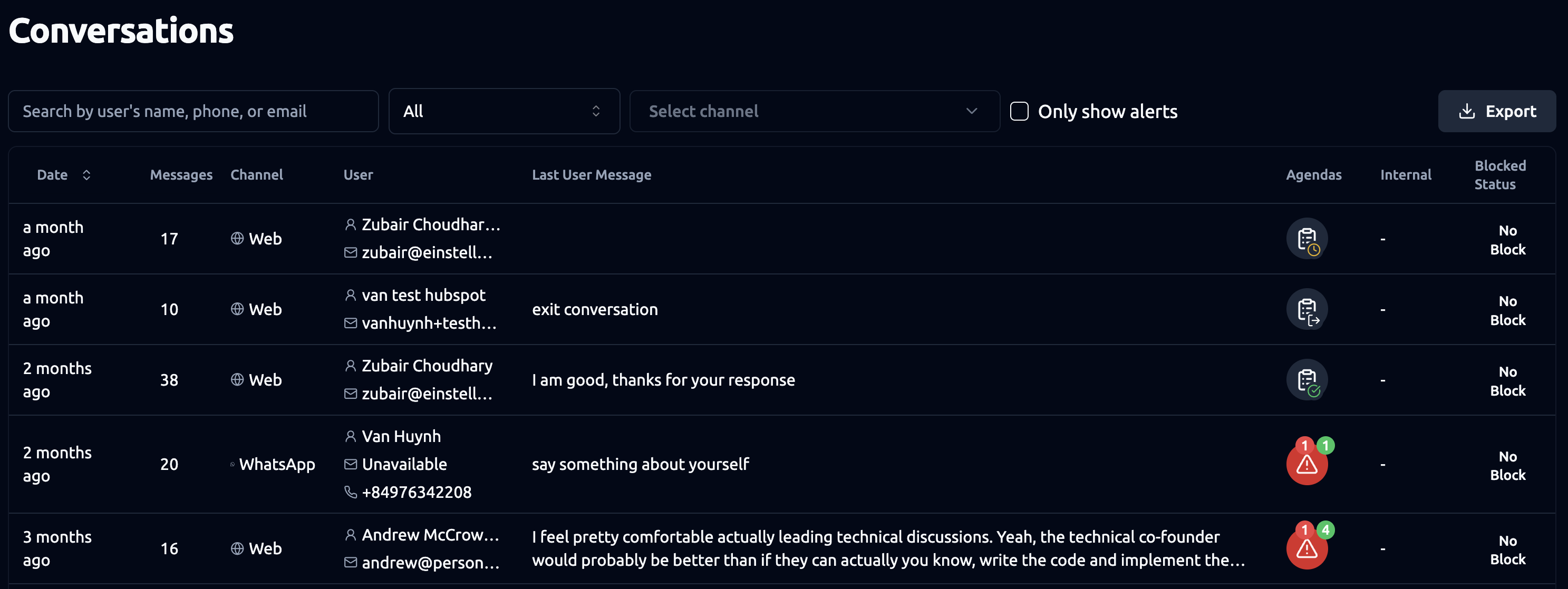
Task: Click the search by name input field
Action: click(x=193, y=111)
